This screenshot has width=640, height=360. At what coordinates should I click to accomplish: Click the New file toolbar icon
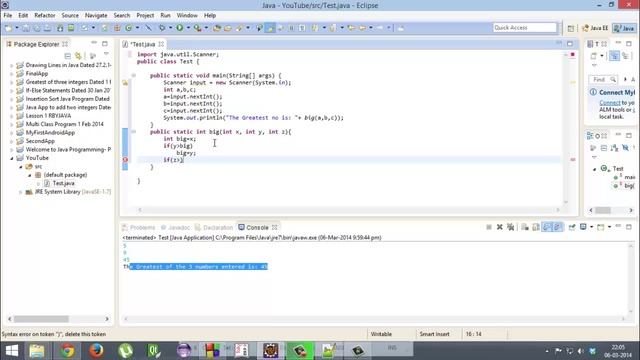(8, 28)
